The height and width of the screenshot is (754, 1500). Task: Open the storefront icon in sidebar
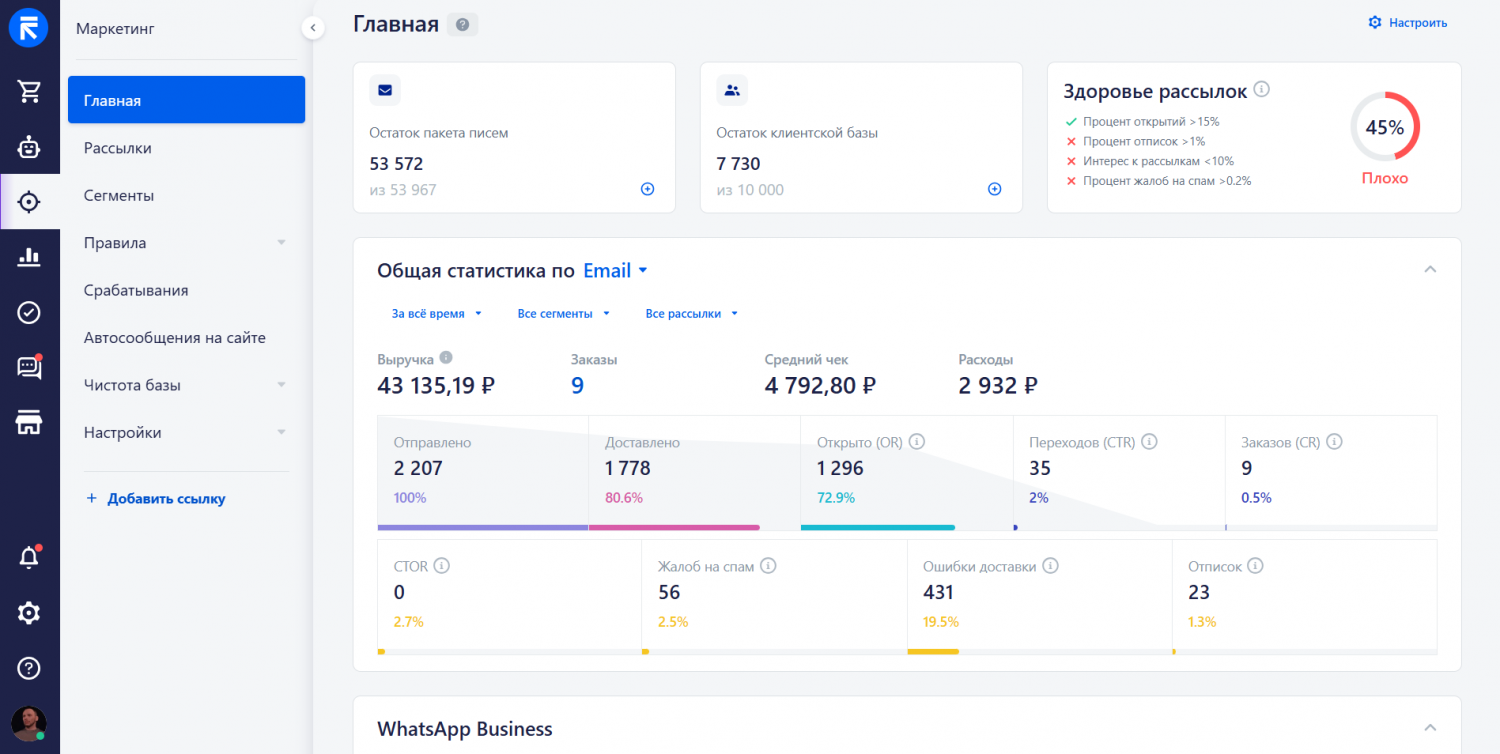point(29,422)
